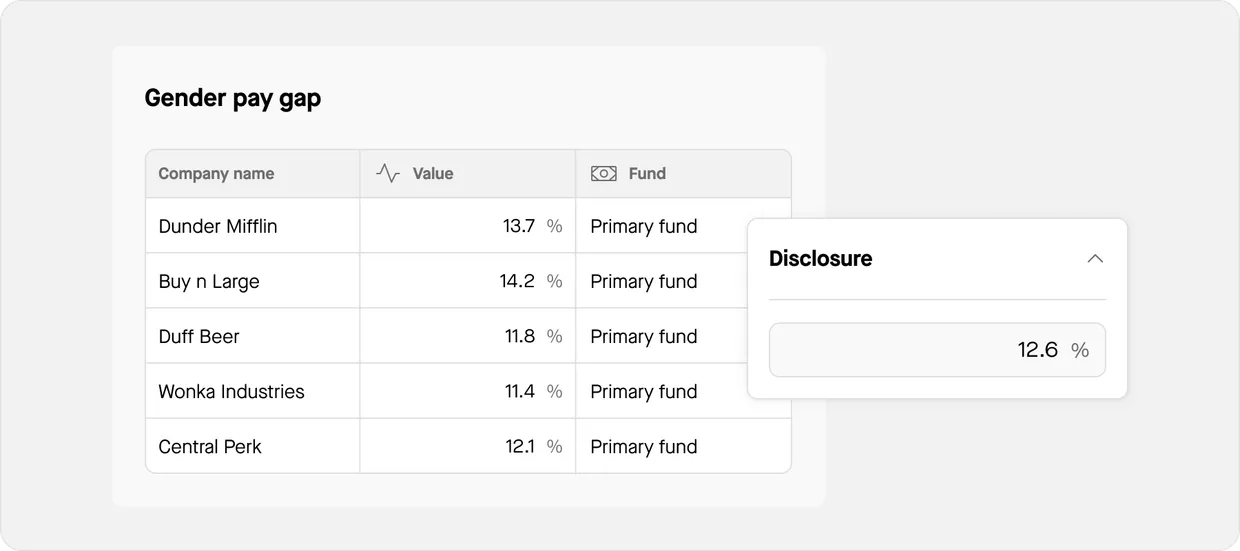Click the Duff Beer company cell

(x=199, y=336)
